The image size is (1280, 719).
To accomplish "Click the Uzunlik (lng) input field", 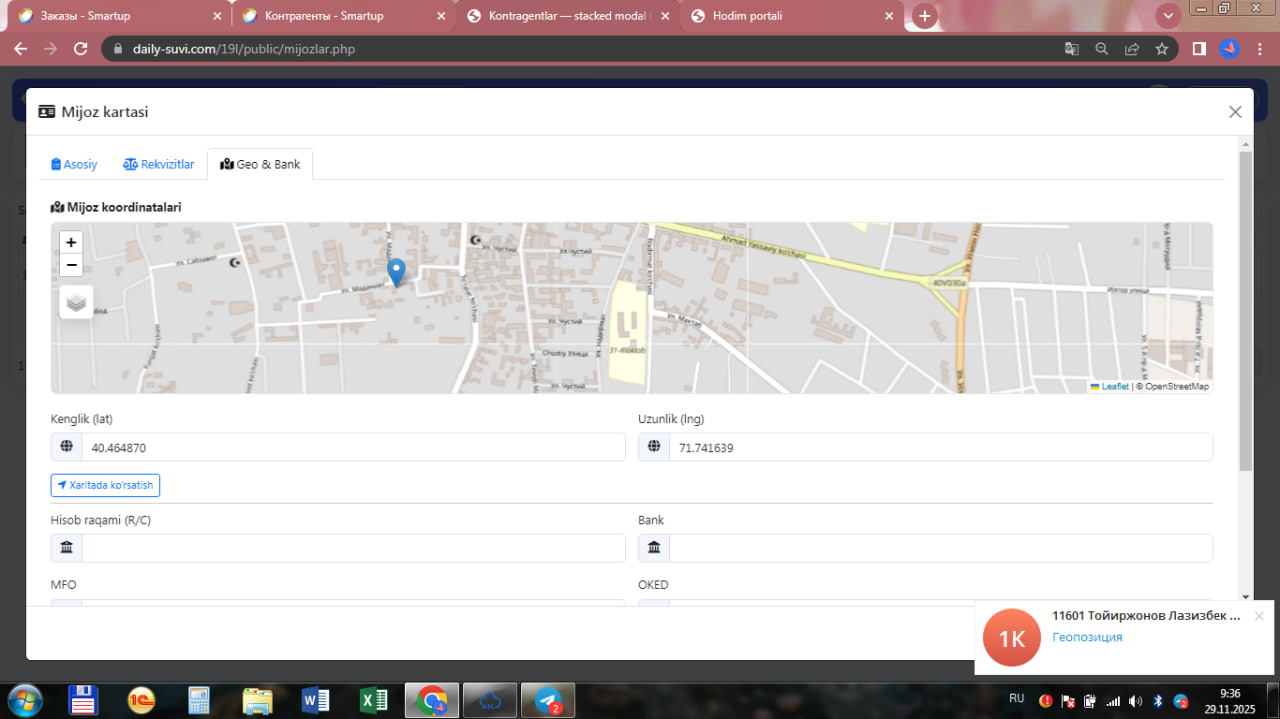I will (940, 448).
